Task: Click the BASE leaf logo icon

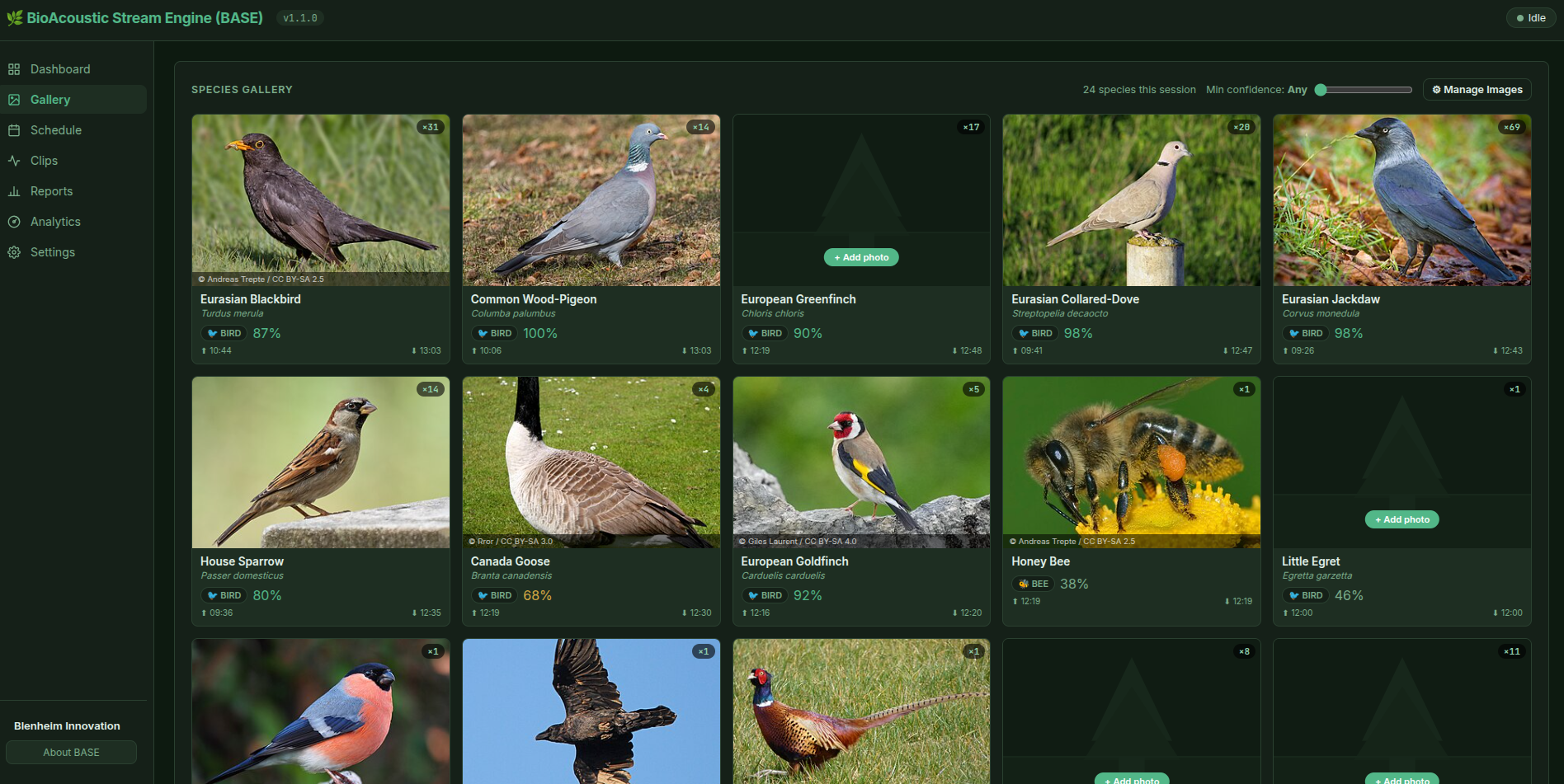Action: coord(15,18)
